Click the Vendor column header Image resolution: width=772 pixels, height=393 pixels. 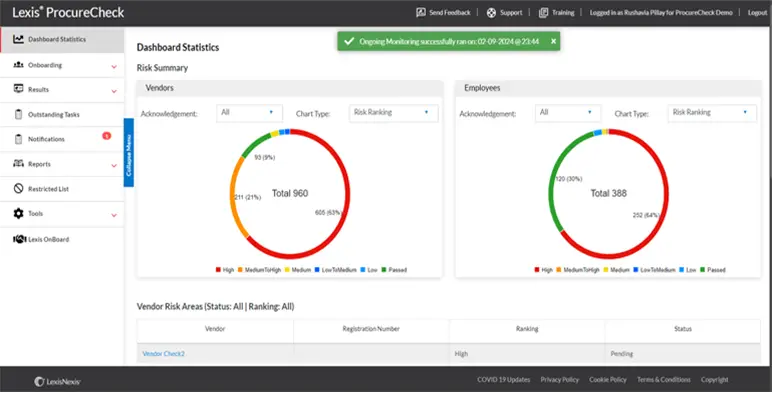click(x=215, y=329)
